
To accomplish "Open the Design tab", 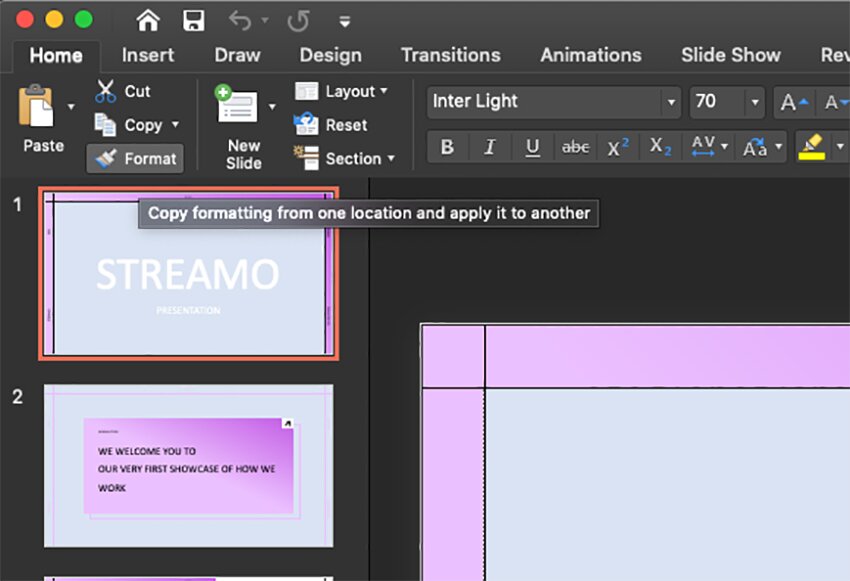I will pos(330,55).
